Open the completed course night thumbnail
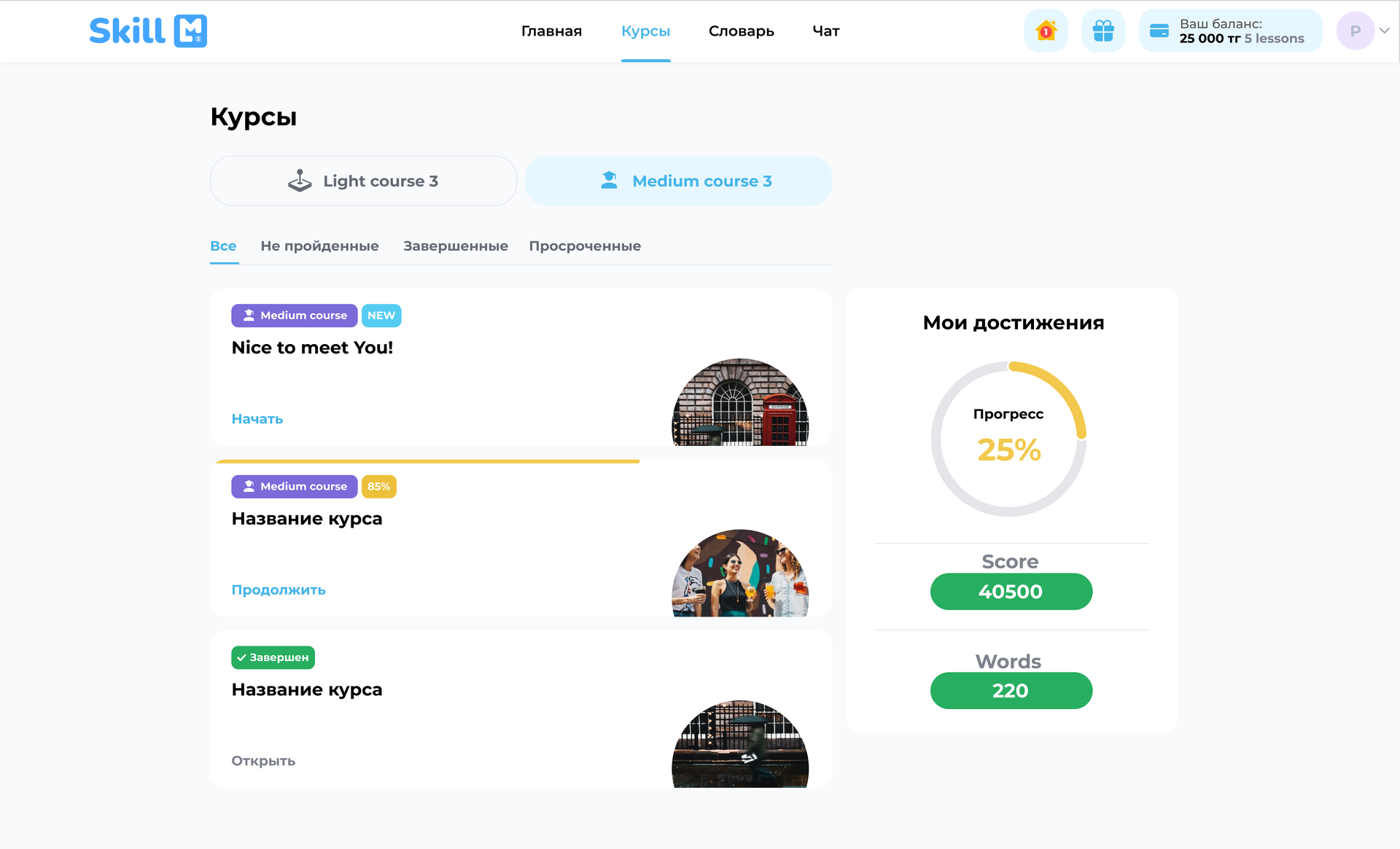Screen dimensions: 1400x849 click(740, 744)
